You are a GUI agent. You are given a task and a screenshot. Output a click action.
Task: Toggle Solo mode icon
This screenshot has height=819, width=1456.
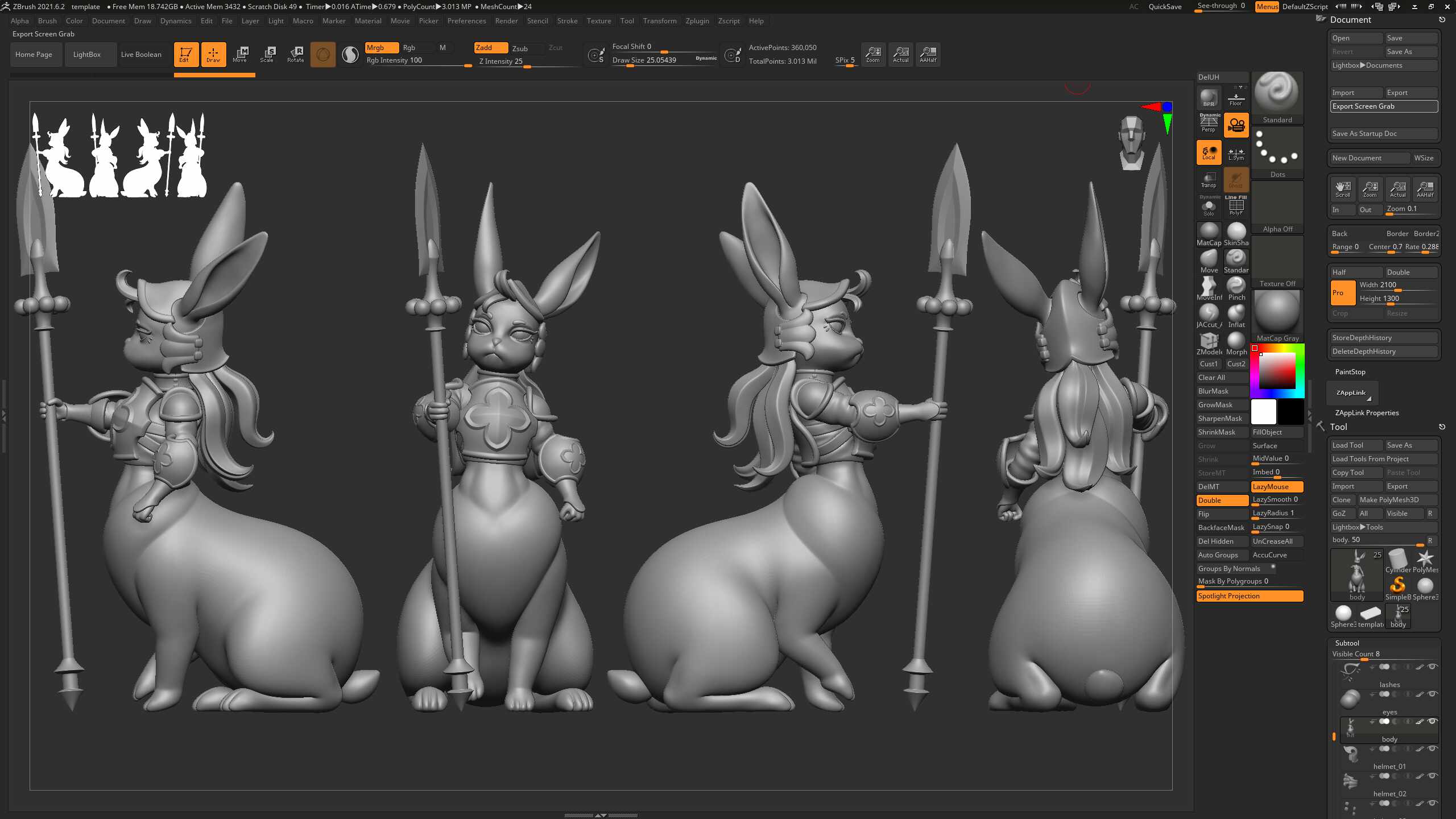pos(1209,206)
